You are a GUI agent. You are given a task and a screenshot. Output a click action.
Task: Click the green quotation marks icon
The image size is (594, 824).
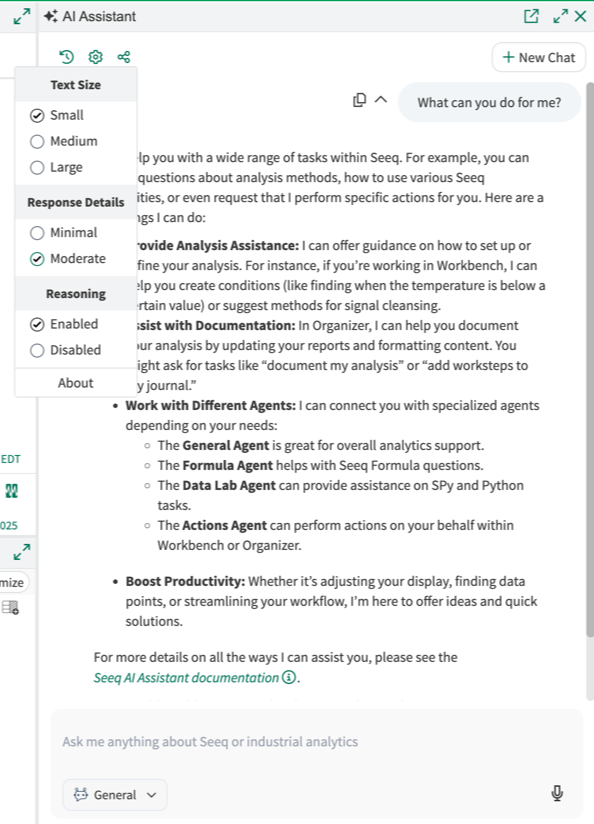[x=12, y=491]
